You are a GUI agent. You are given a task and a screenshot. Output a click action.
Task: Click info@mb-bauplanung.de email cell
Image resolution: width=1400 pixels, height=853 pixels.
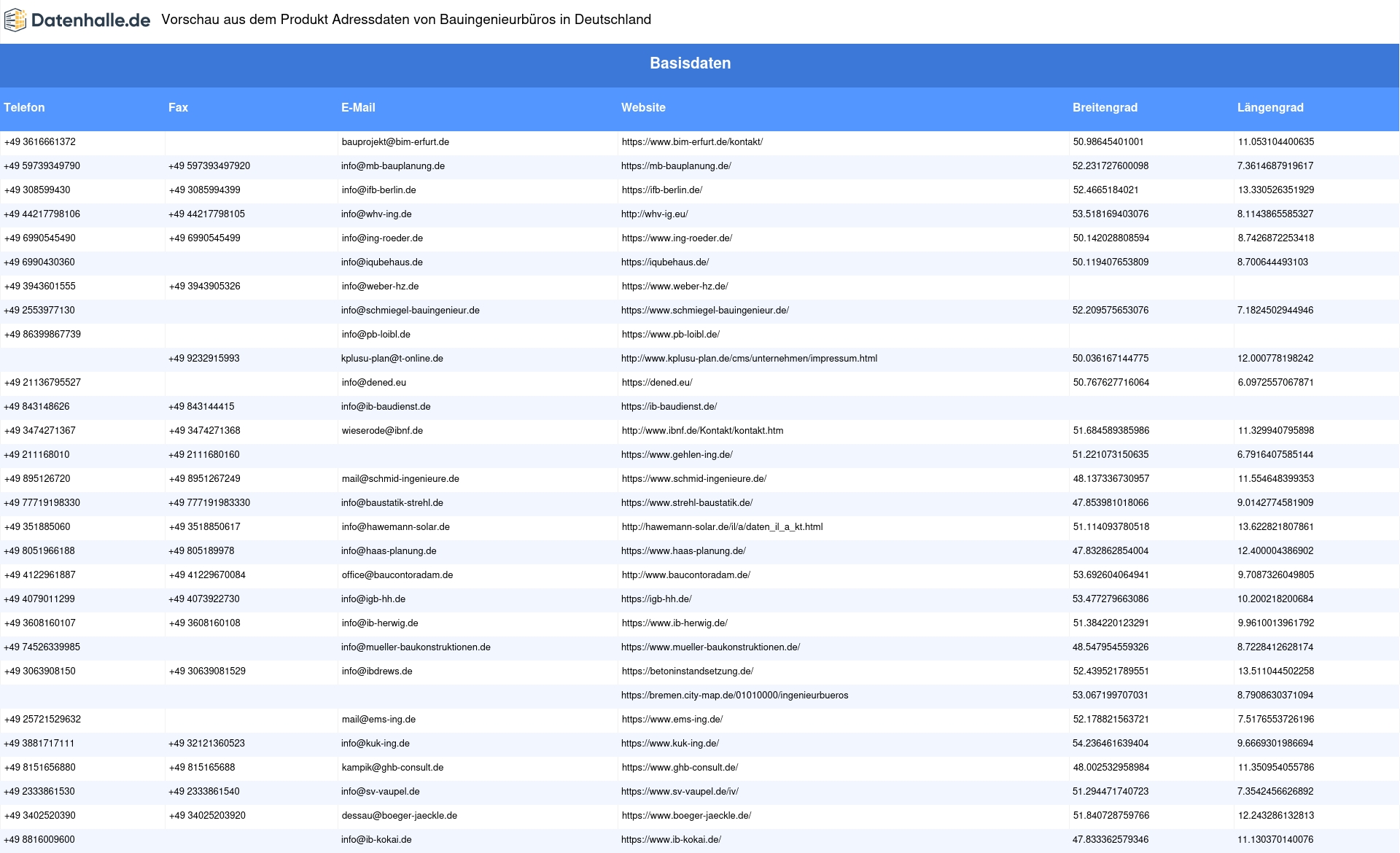(x=393, y=166)
